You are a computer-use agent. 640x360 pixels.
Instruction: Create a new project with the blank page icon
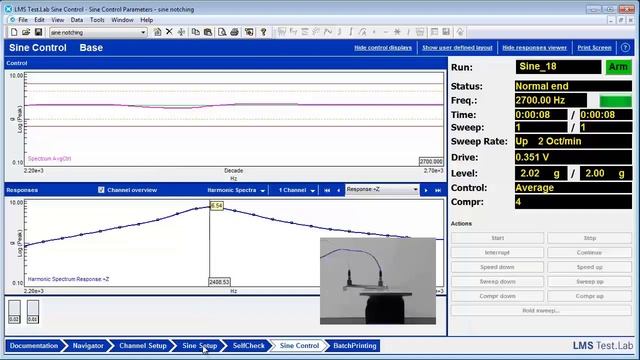(x=14, y=32)
